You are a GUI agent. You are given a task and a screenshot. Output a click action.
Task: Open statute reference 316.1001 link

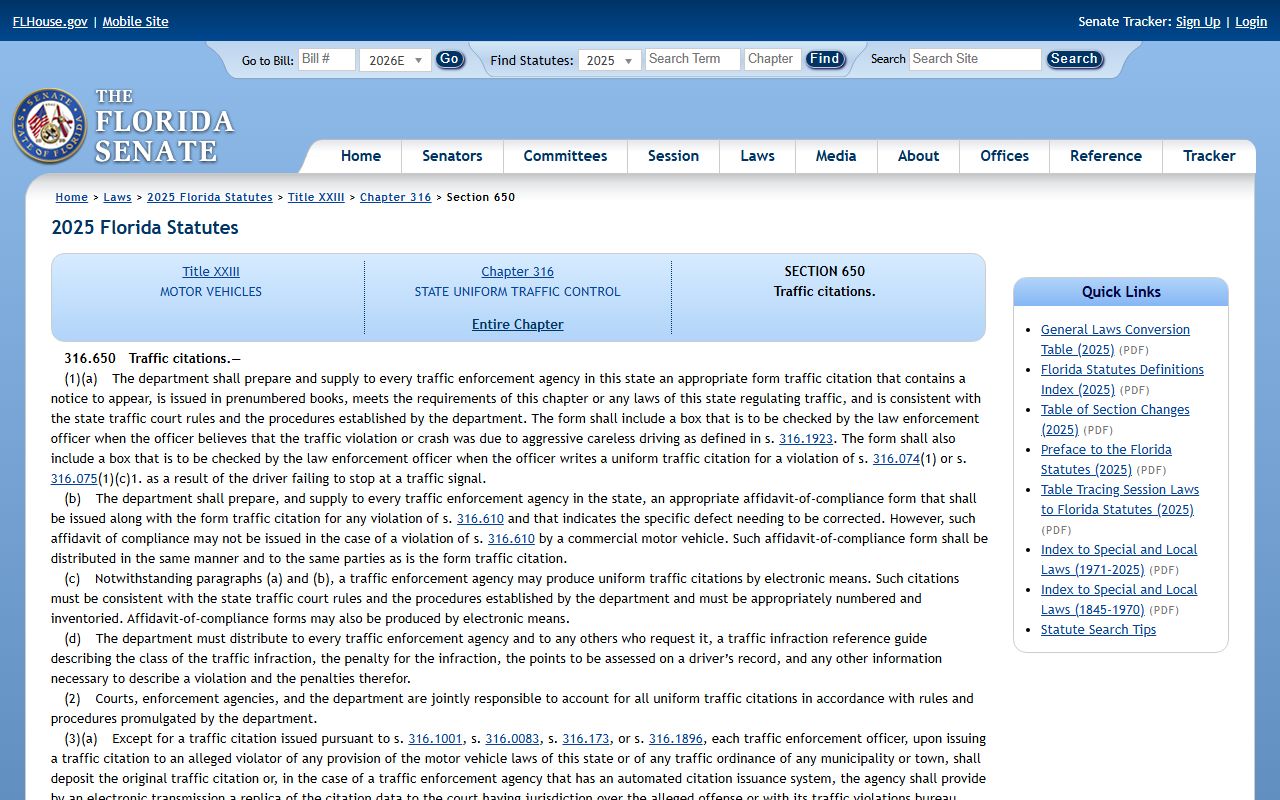coord(435,738)
